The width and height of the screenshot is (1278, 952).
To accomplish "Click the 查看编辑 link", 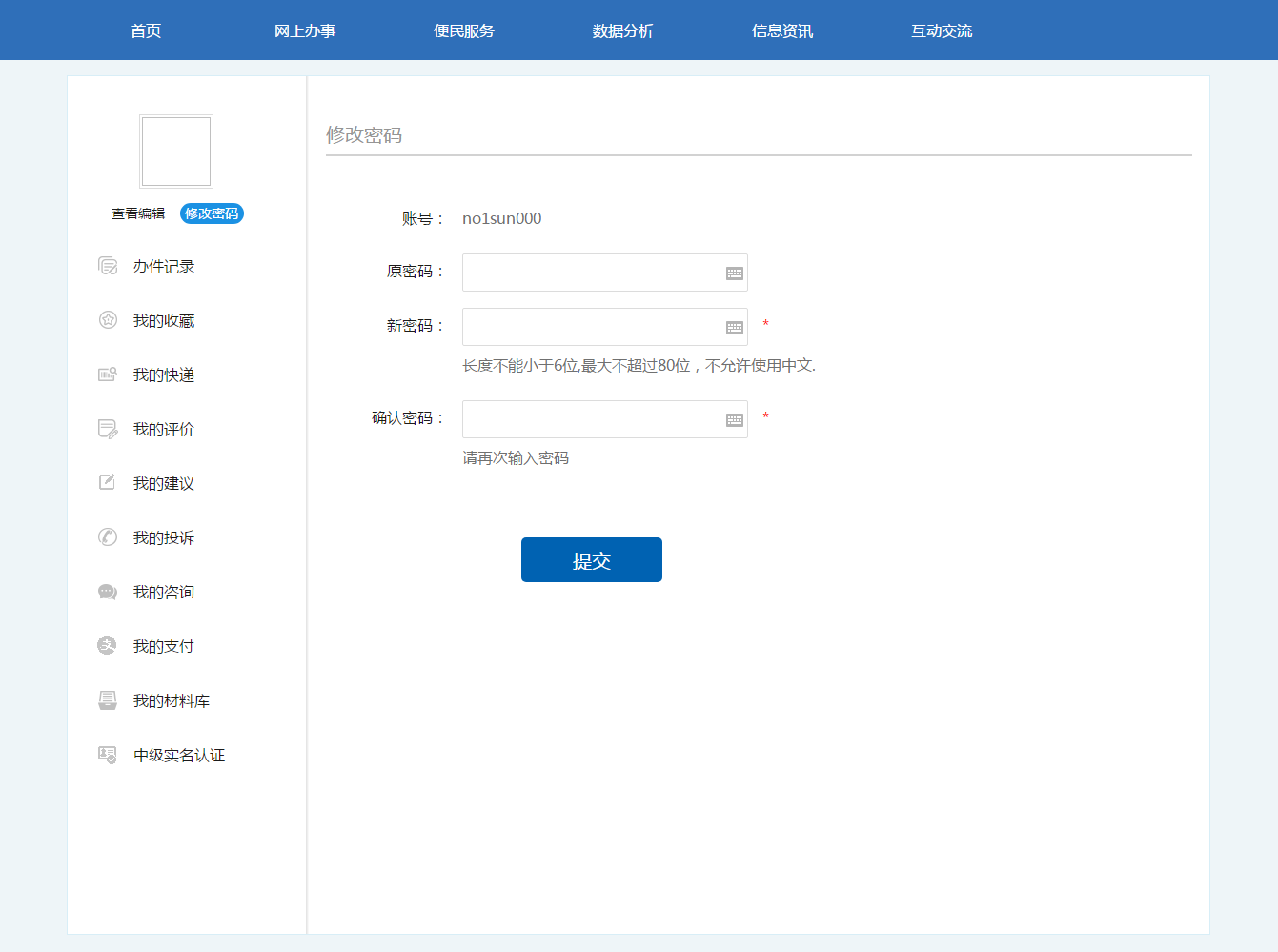I will (x=138, y=213).
